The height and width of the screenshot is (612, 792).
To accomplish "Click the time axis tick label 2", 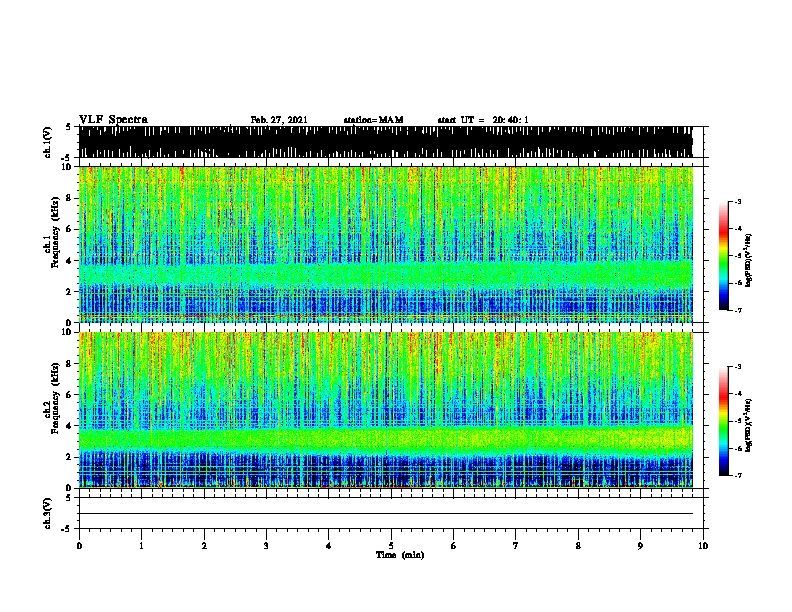I will (204, 546).
